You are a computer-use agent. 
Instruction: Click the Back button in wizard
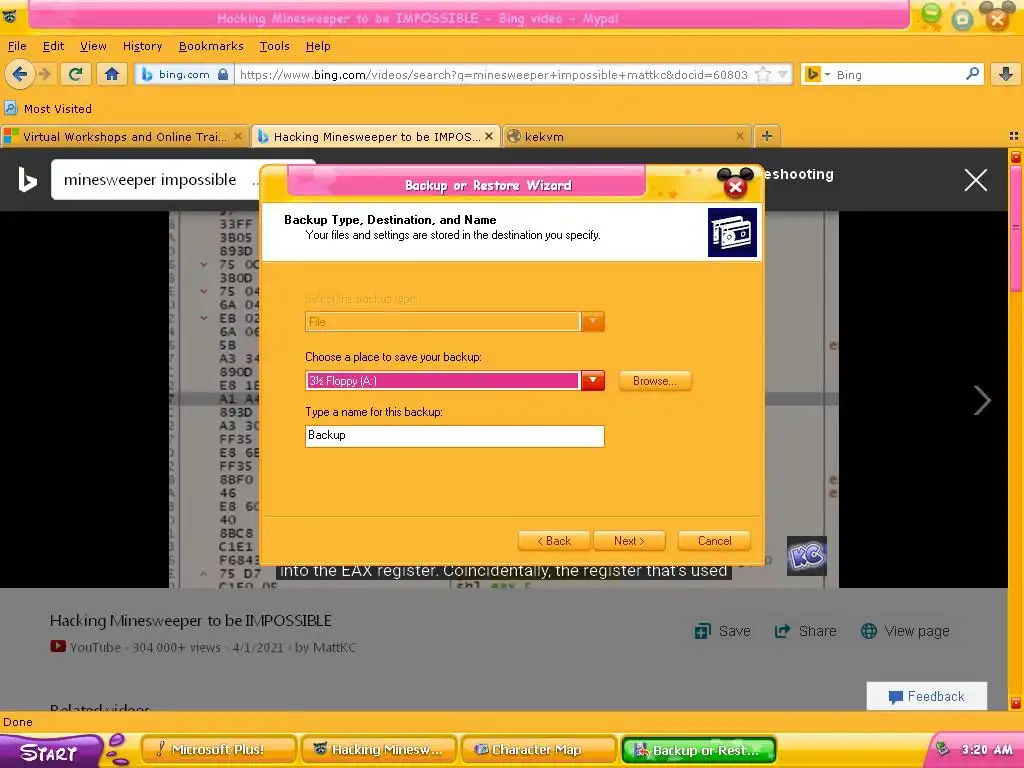554,541
